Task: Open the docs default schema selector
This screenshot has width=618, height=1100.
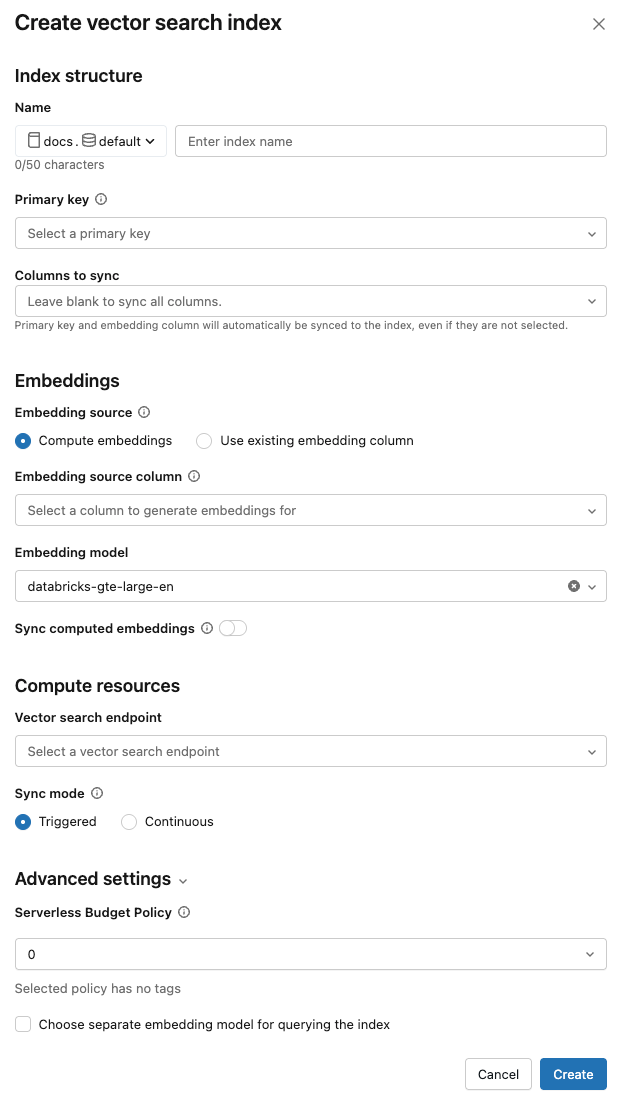Action: tap(90, 140)
